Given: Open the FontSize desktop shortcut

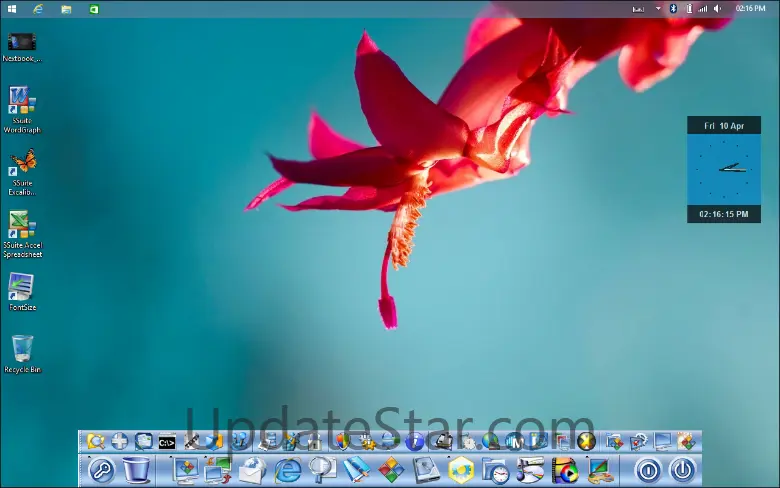Looking at the screenshot, I should 22,292.
